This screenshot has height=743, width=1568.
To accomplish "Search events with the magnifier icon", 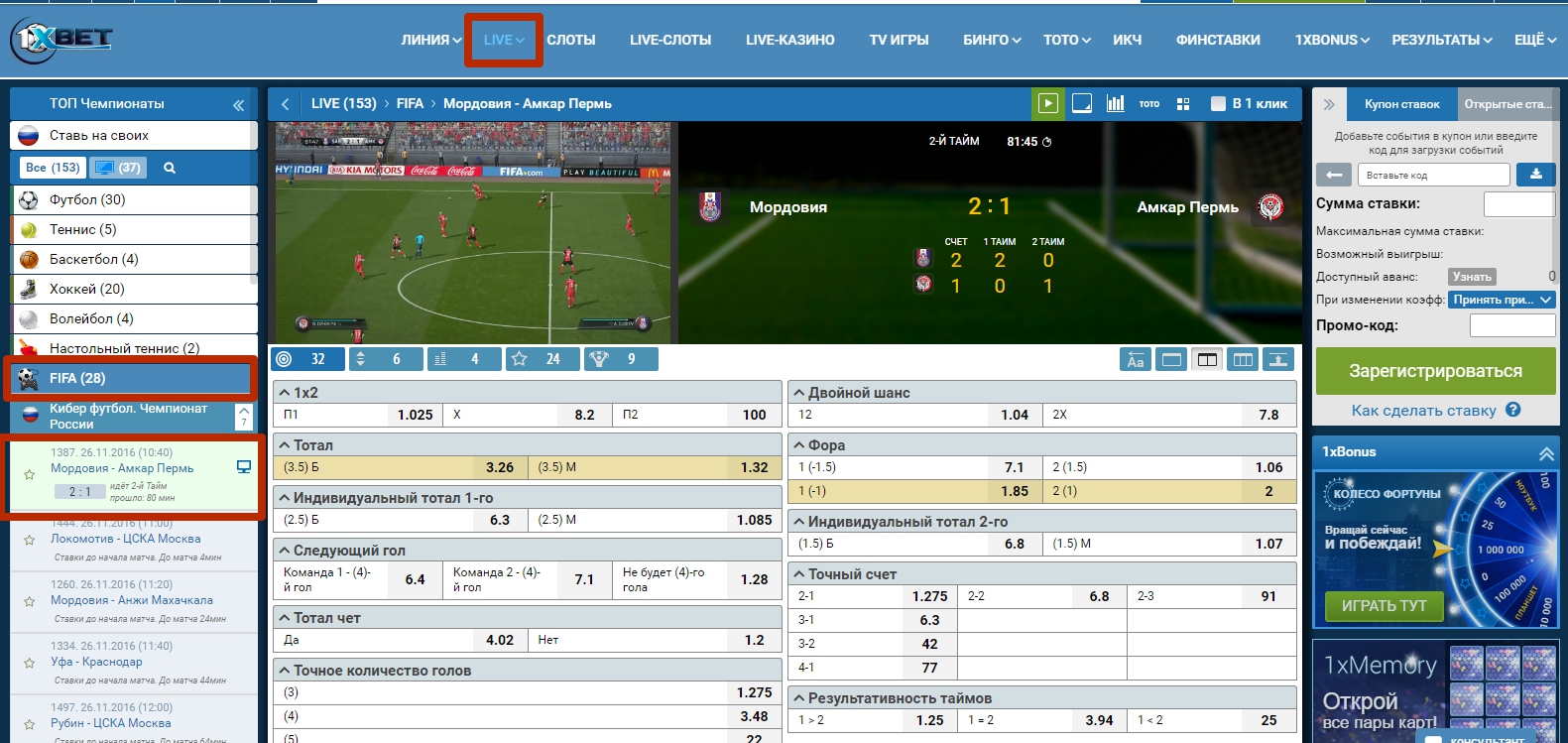I will 170,168.
